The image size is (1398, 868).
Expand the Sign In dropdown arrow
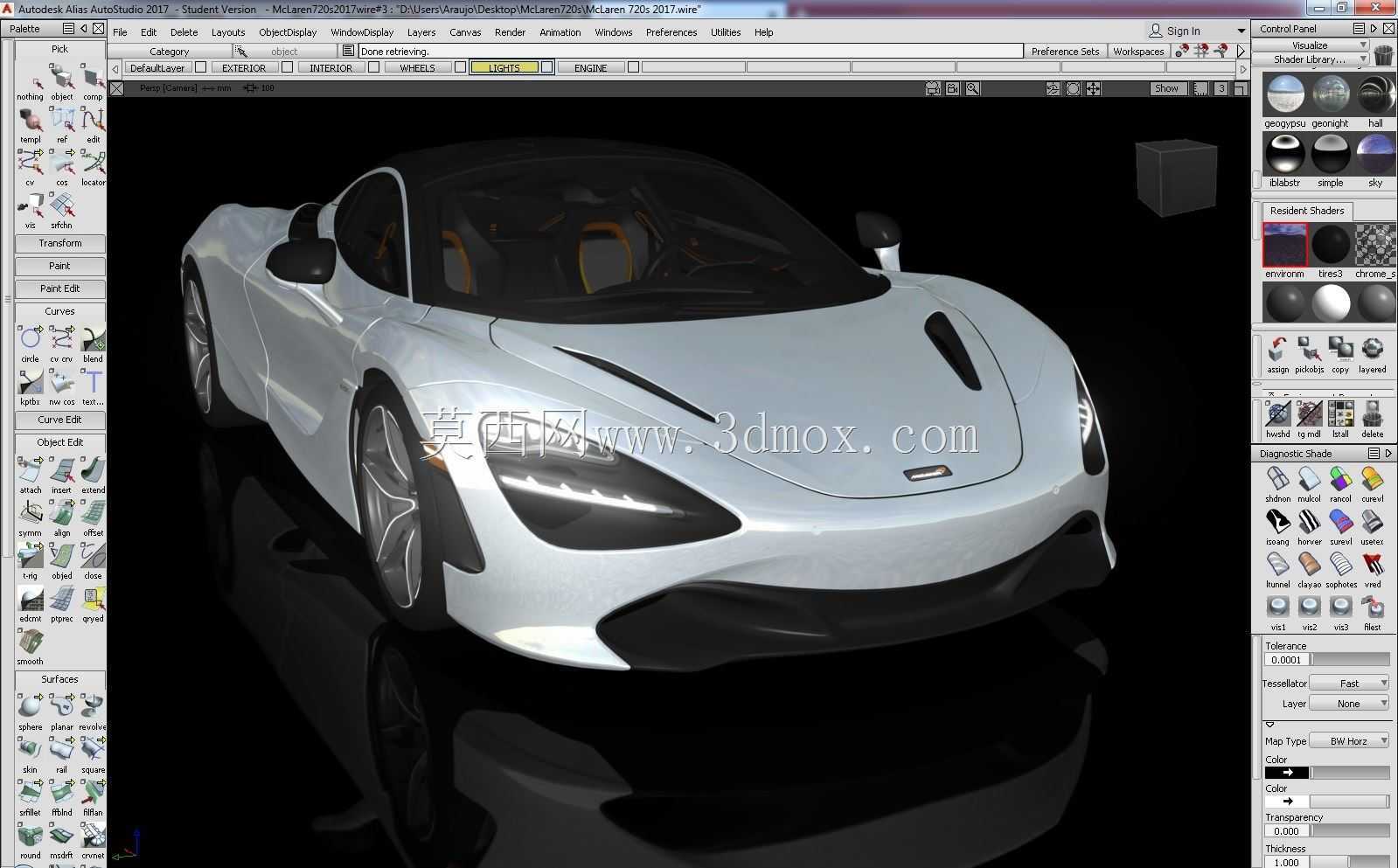(x=1241, y=31)
